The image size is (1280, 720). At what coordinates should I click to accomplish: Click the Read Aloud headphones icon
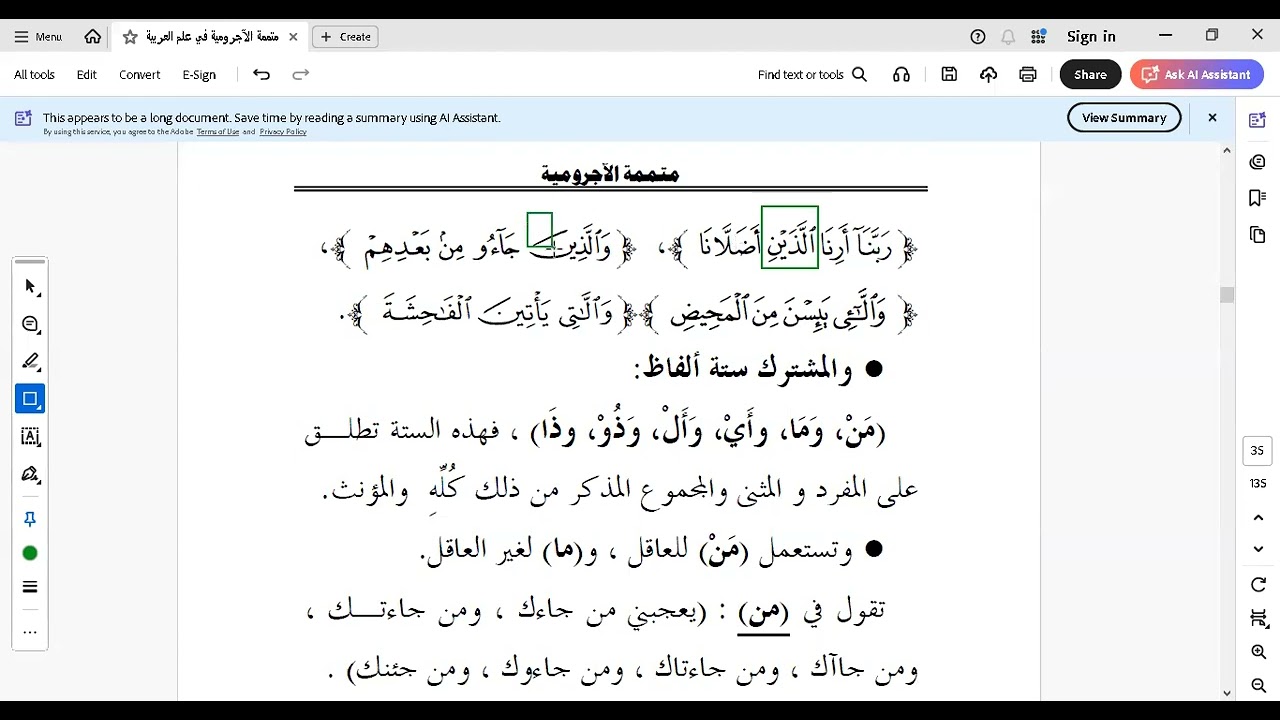tap(901, 74)
